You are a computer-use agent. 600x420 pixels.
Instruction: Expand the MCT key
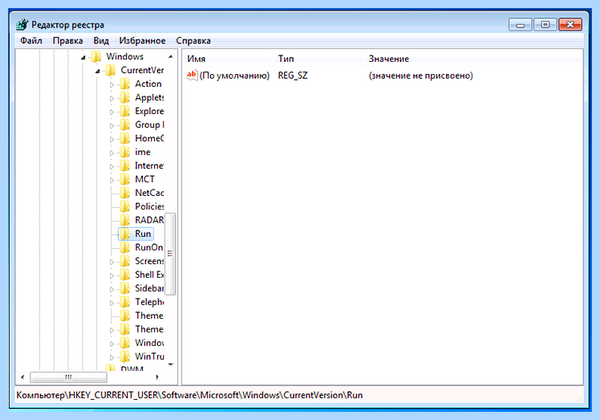click(x=112, y=180)
